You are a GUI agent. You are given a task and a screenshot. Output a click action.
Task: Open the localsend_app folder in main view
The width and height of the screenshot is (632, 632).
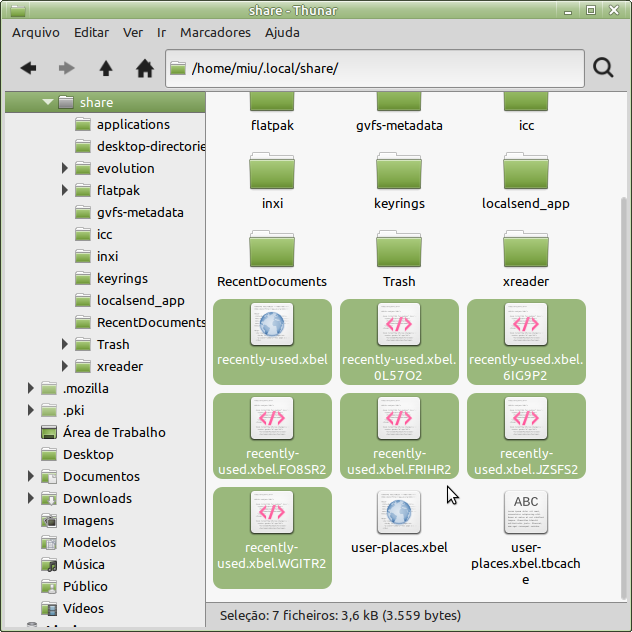point(525,172)
